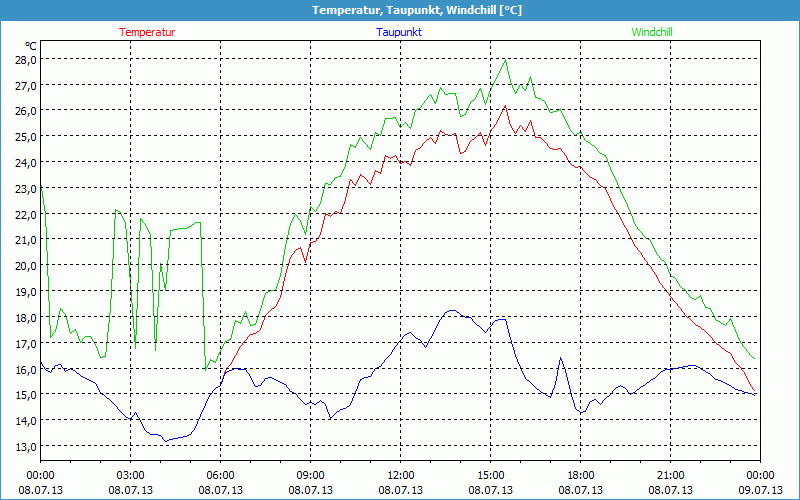800x500 pixels.
Task: Click the red Temperatur peak near 15:30
Action: point(505,106)
